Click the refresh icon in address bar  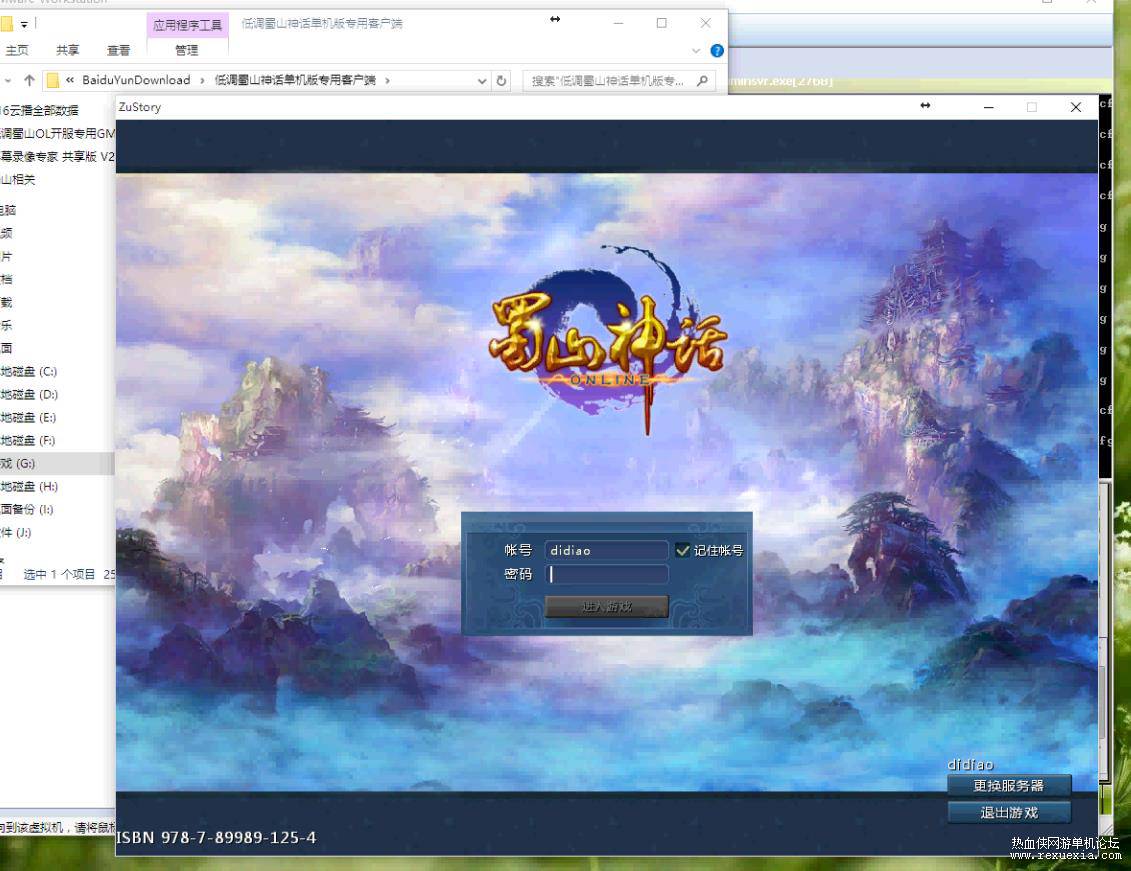[x=501, y=81]
